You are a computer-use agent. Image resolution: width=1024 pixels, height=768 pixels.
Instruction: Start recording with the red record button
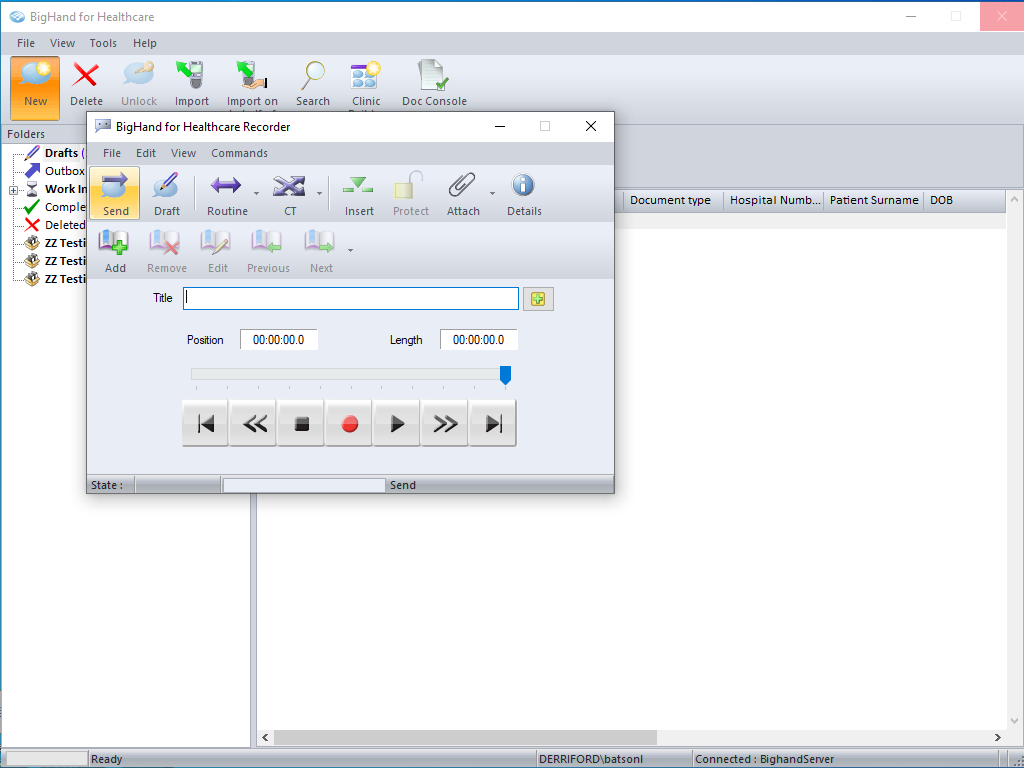[x=349, y=424]
